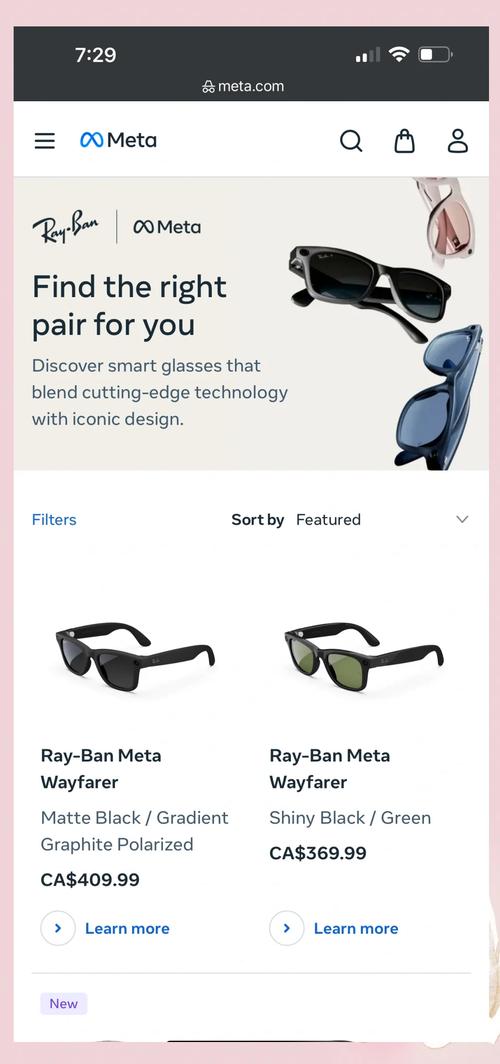
Task: Open Ray-Ban Meta Wayfarer Matte Black title
Action: 101,769
